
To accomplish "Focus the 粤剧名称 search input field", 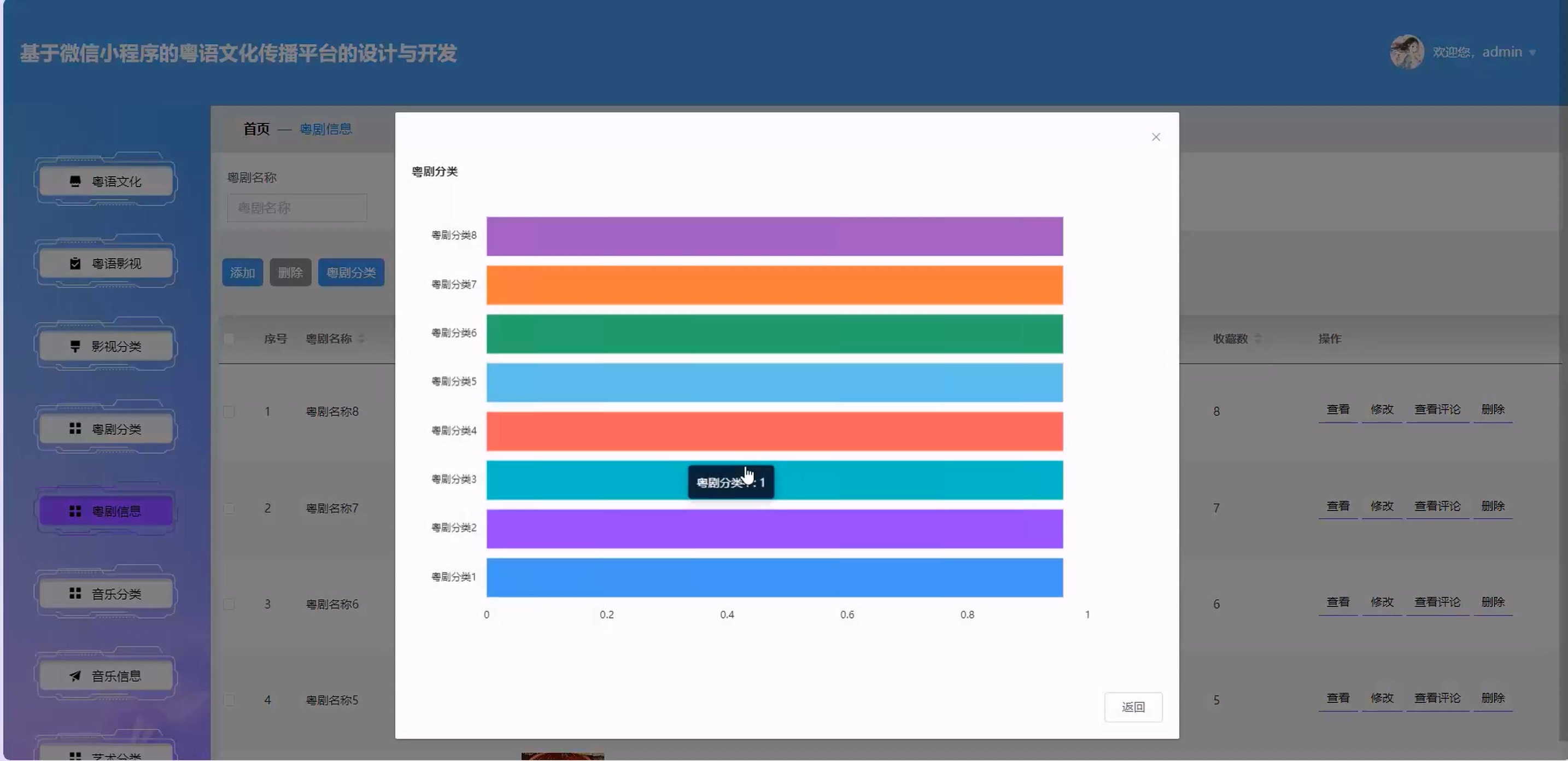I will pyautogui.click(x=297, y=208).
